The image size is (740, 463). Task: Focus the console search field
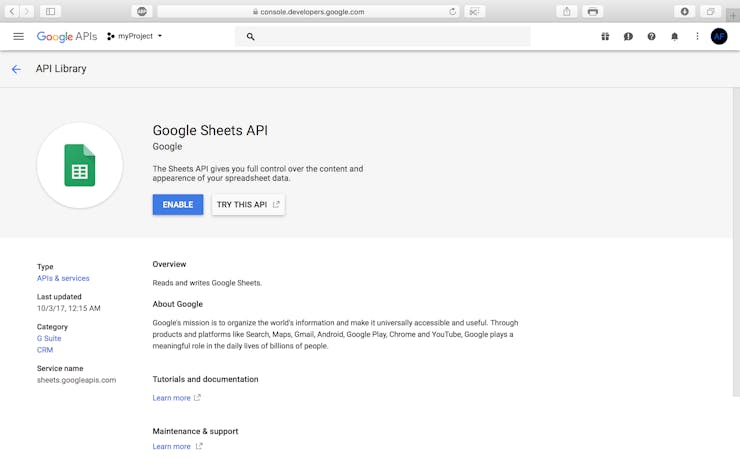tap(382, 36)
